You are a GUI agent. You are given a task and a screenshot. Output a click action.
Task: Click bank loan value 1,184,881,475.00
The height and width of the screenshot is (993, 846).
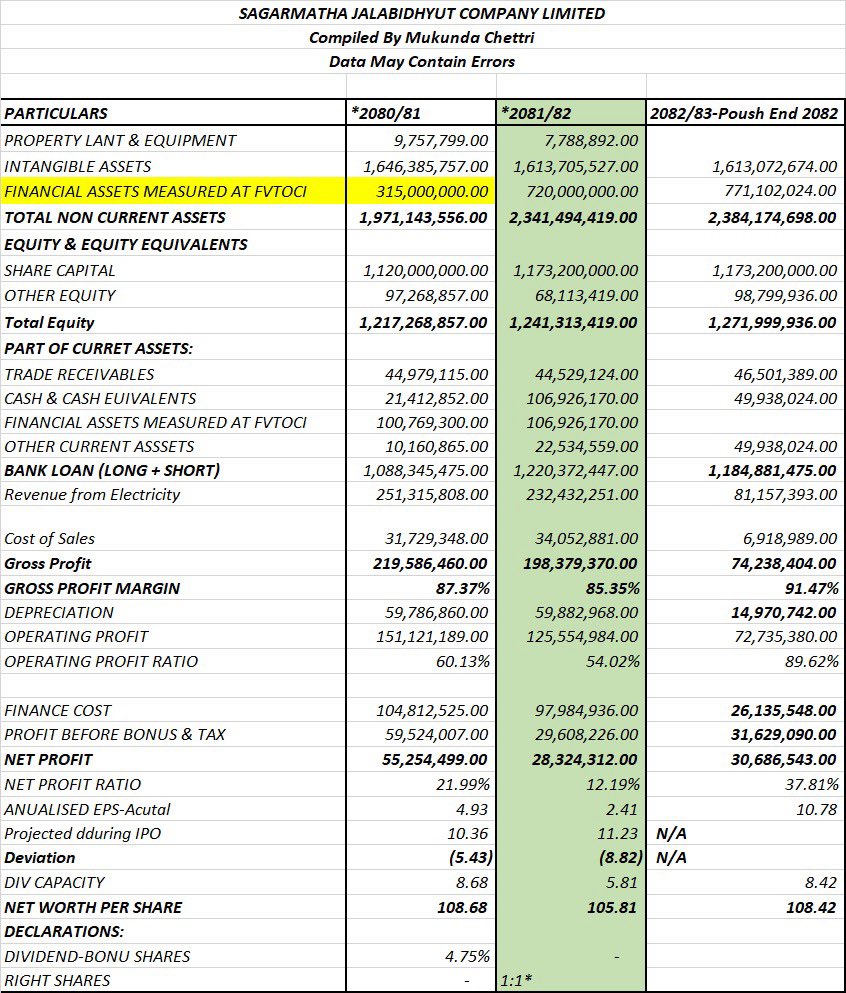[x=774, y=471]
